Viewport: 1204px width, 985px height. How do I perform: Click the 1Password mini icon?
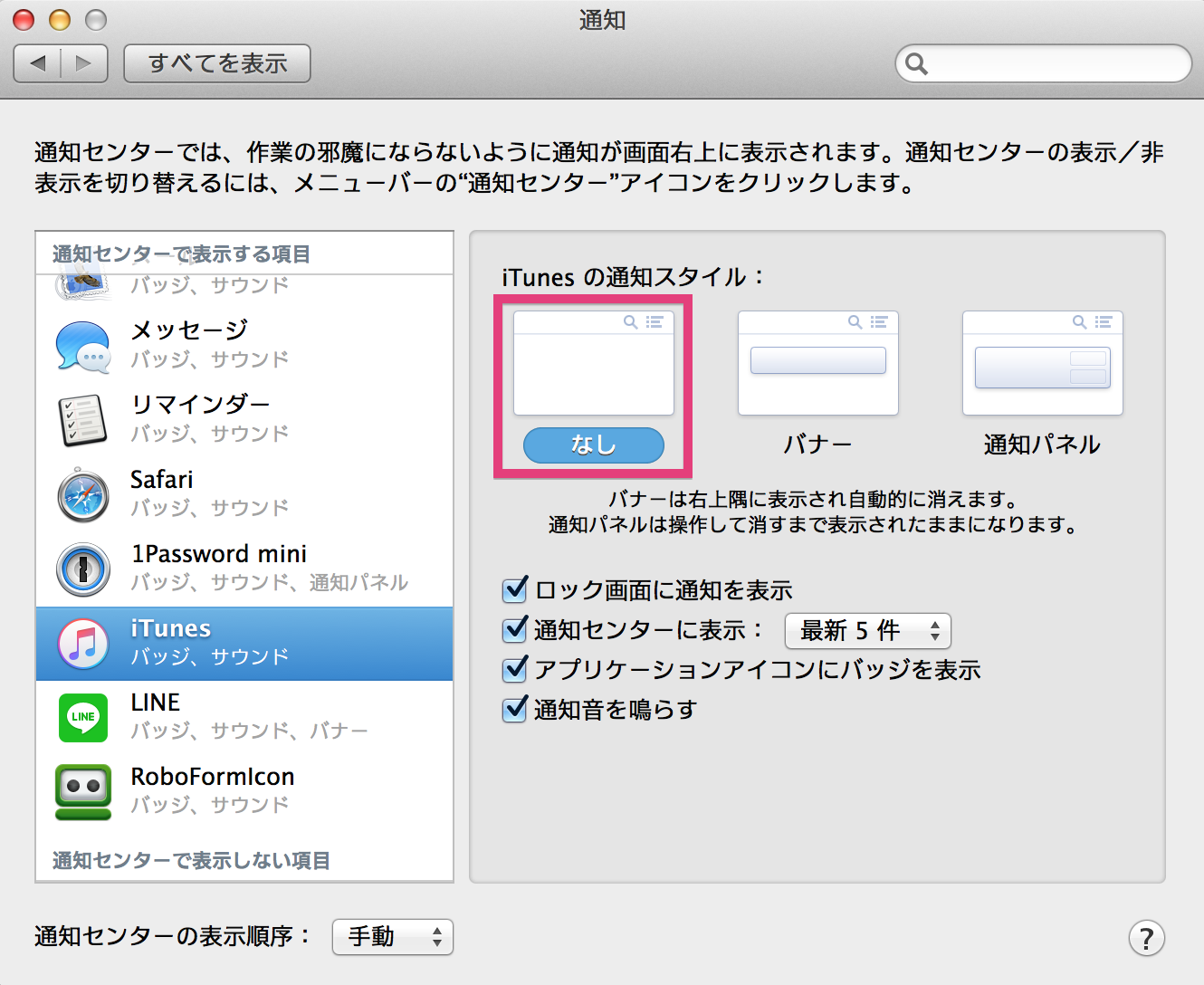[83, 569]
